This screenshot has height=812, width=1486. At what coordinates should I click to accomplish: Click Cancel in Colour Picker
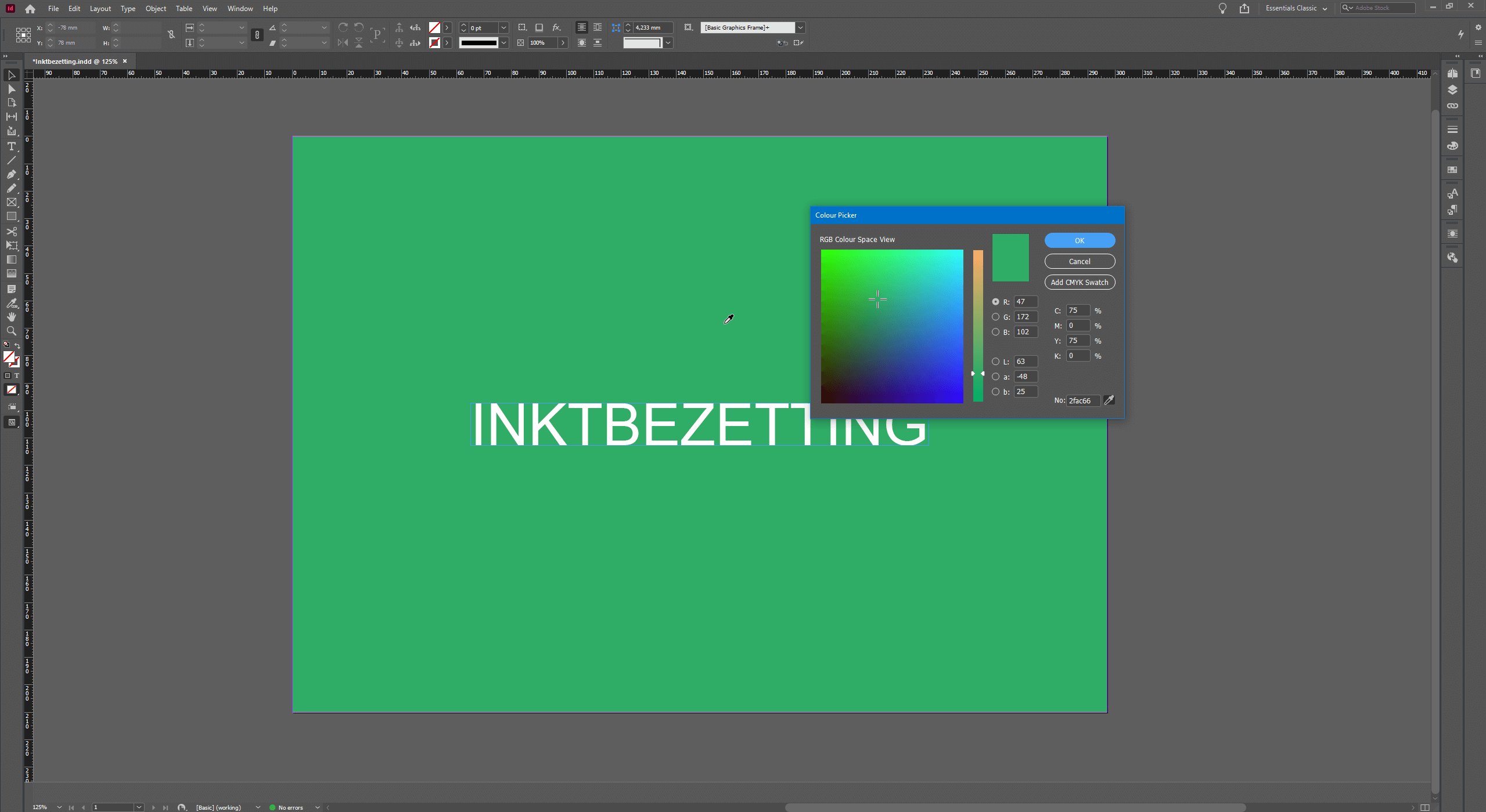click(x=1080, y=261)
